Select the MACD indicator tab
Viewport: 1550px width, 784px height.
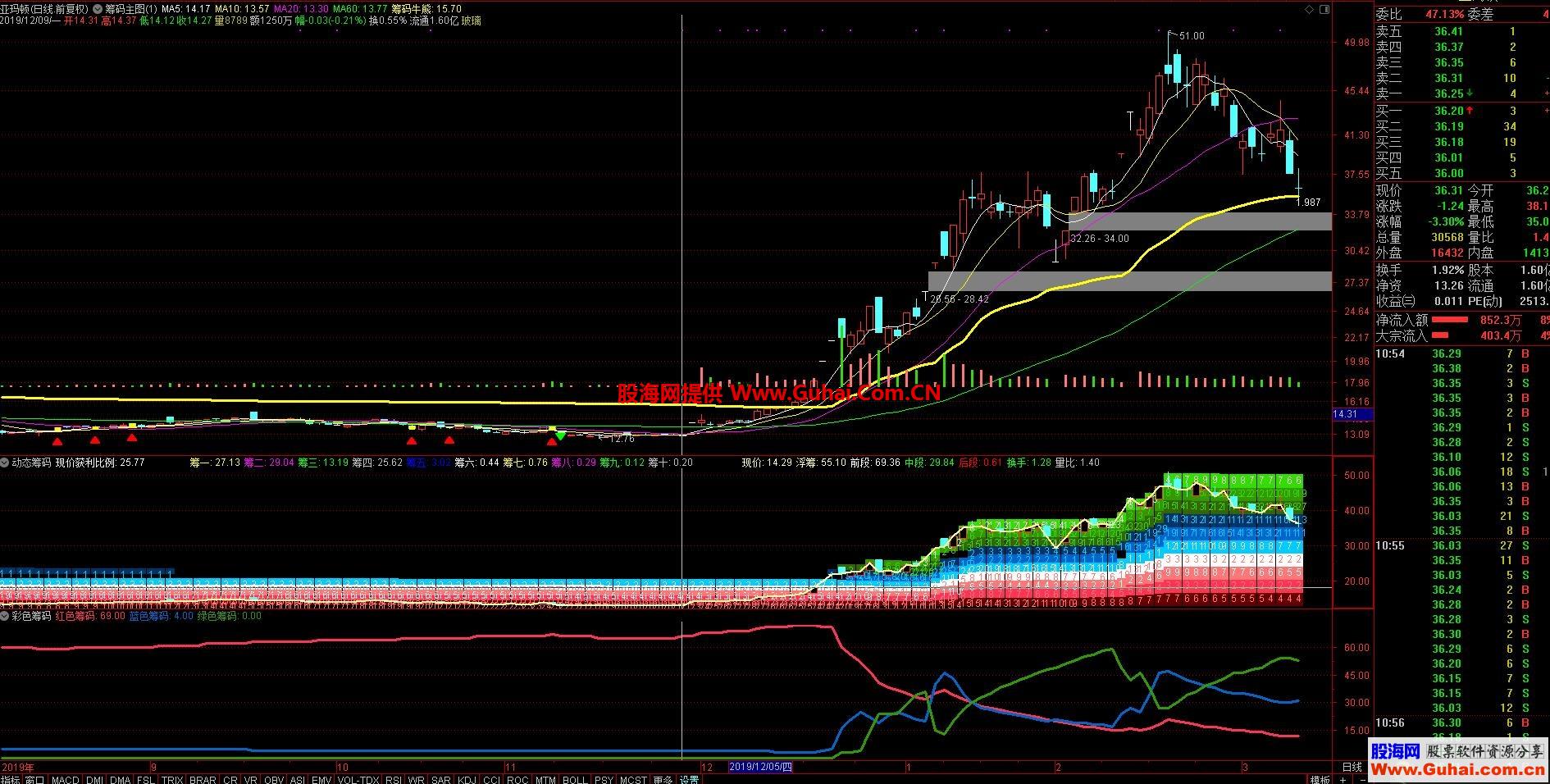tap(65, 779)
